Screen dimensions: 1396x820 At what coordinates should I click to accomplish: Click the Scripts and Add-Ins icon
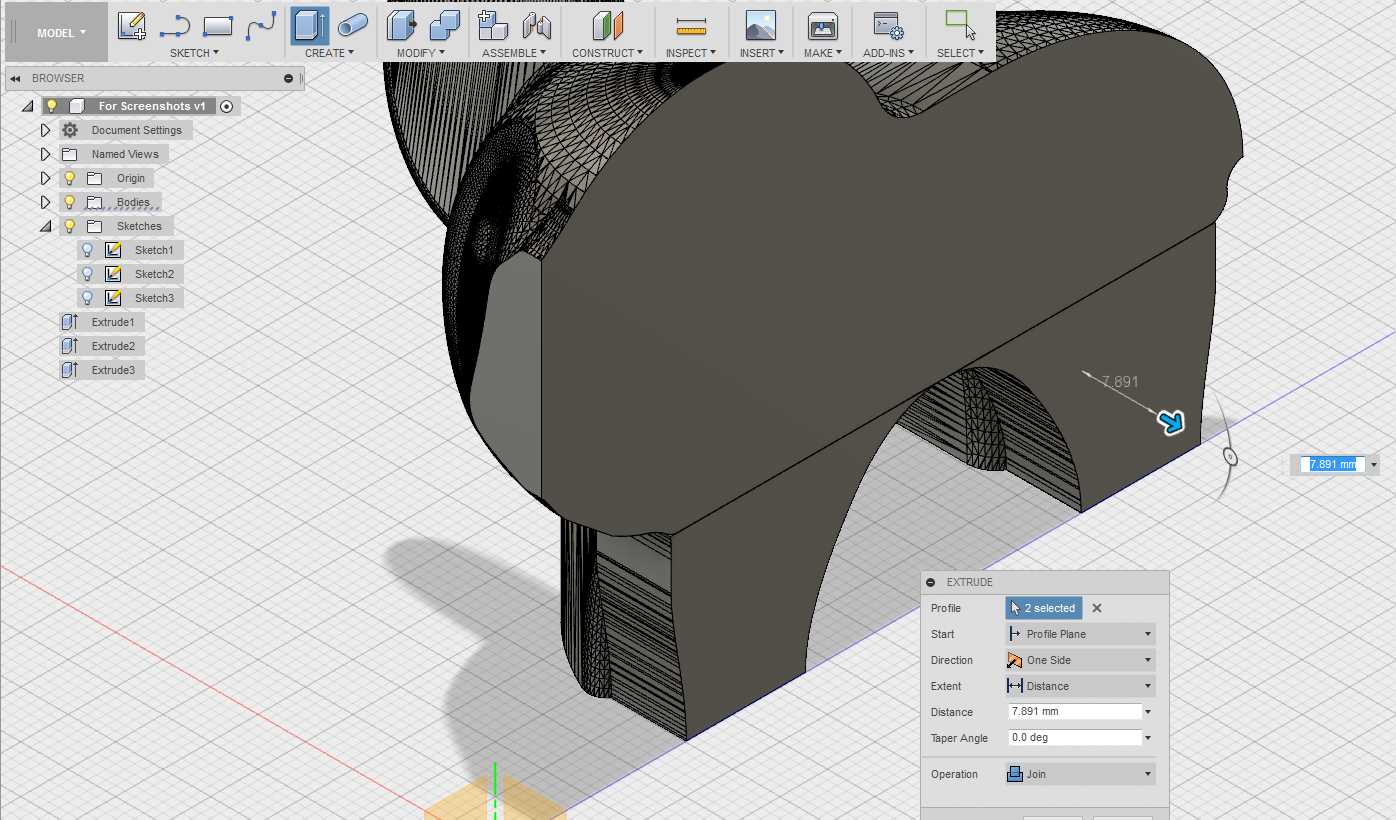888,26
